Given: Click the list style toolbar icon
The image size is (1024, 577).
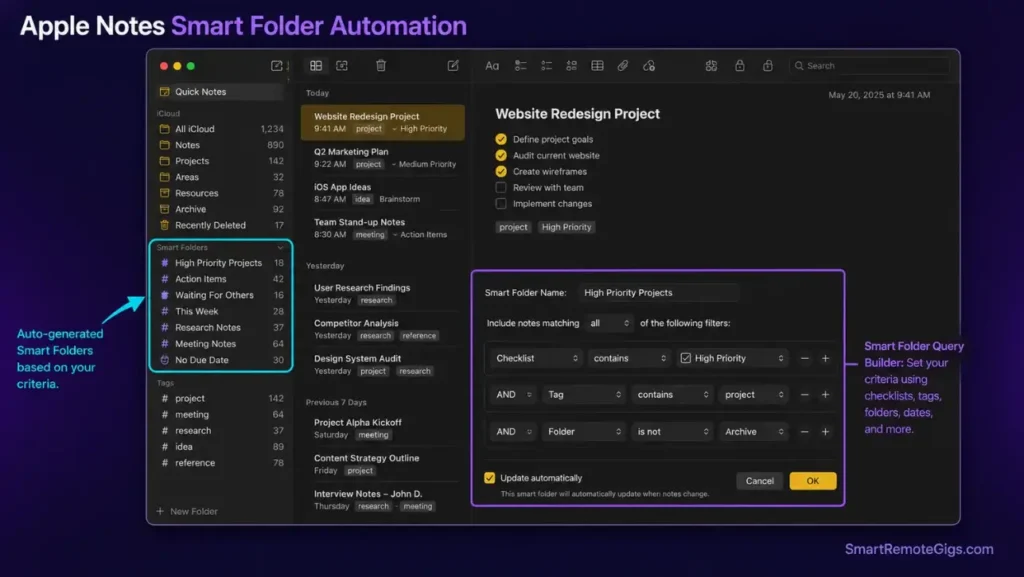Looking at the screenshot, I should tap(546, 66).
